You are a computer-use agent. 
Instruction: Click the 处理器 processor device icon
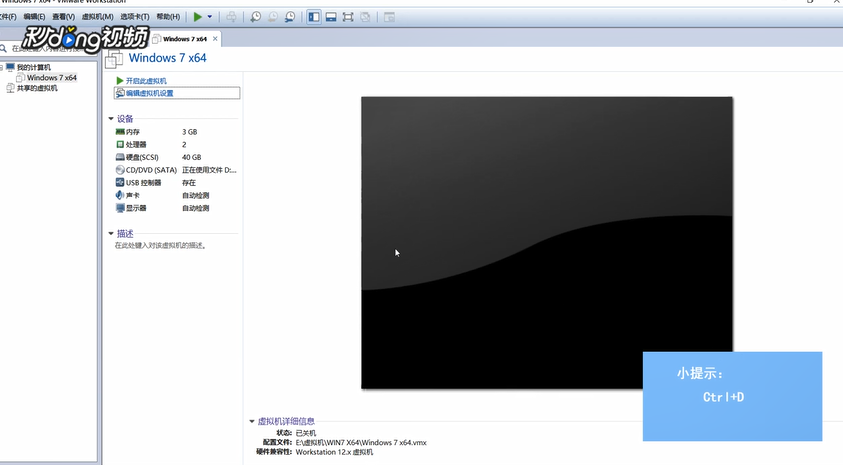(120, 145)
